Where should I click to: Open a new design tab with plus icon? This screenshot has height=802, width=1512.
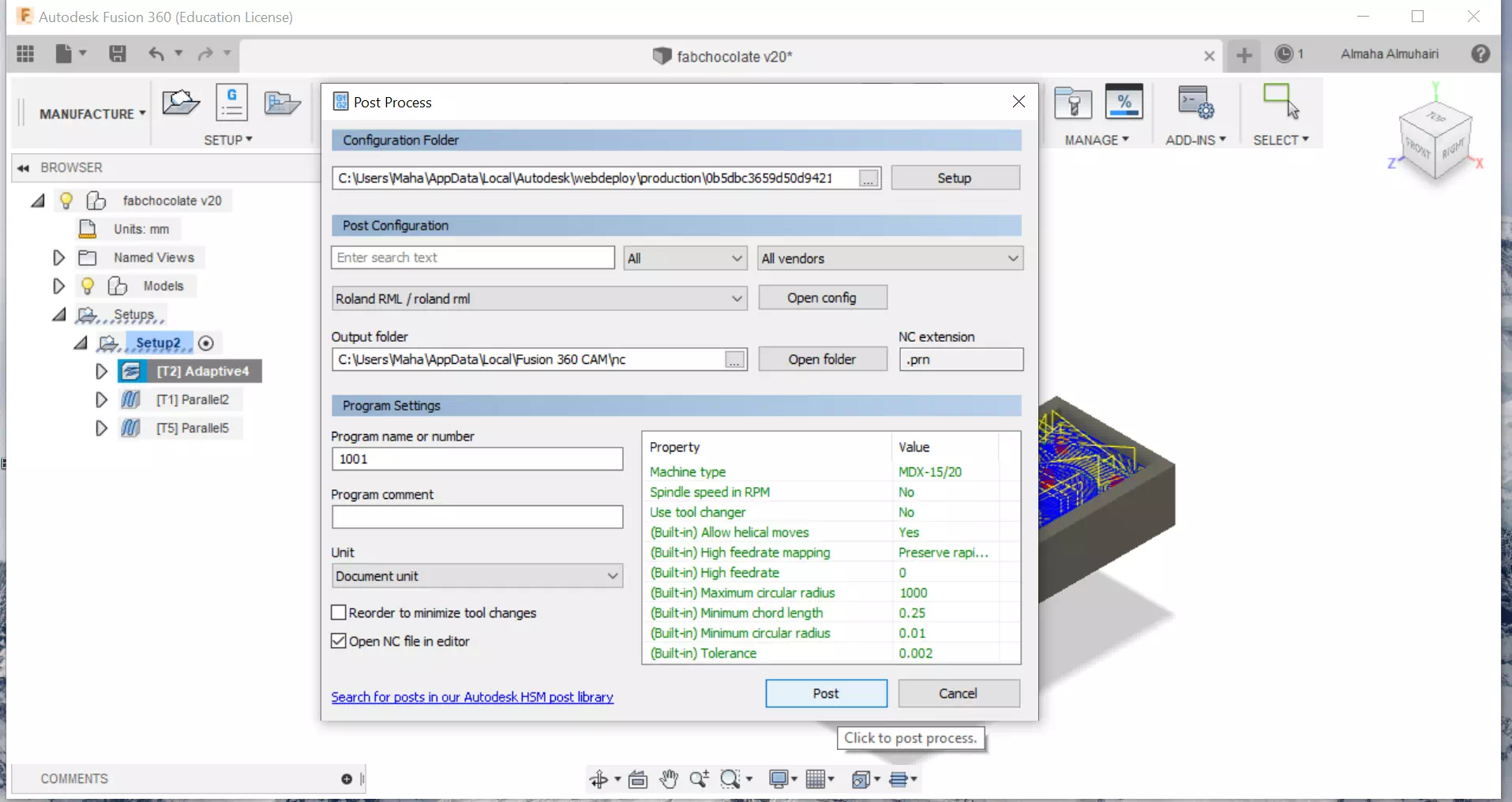[1244, 54]
